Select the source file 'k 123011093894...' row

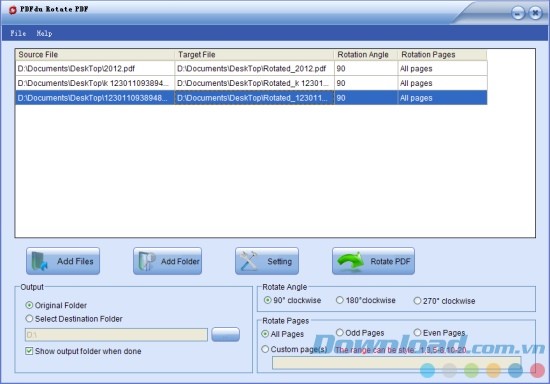point(95,83)
